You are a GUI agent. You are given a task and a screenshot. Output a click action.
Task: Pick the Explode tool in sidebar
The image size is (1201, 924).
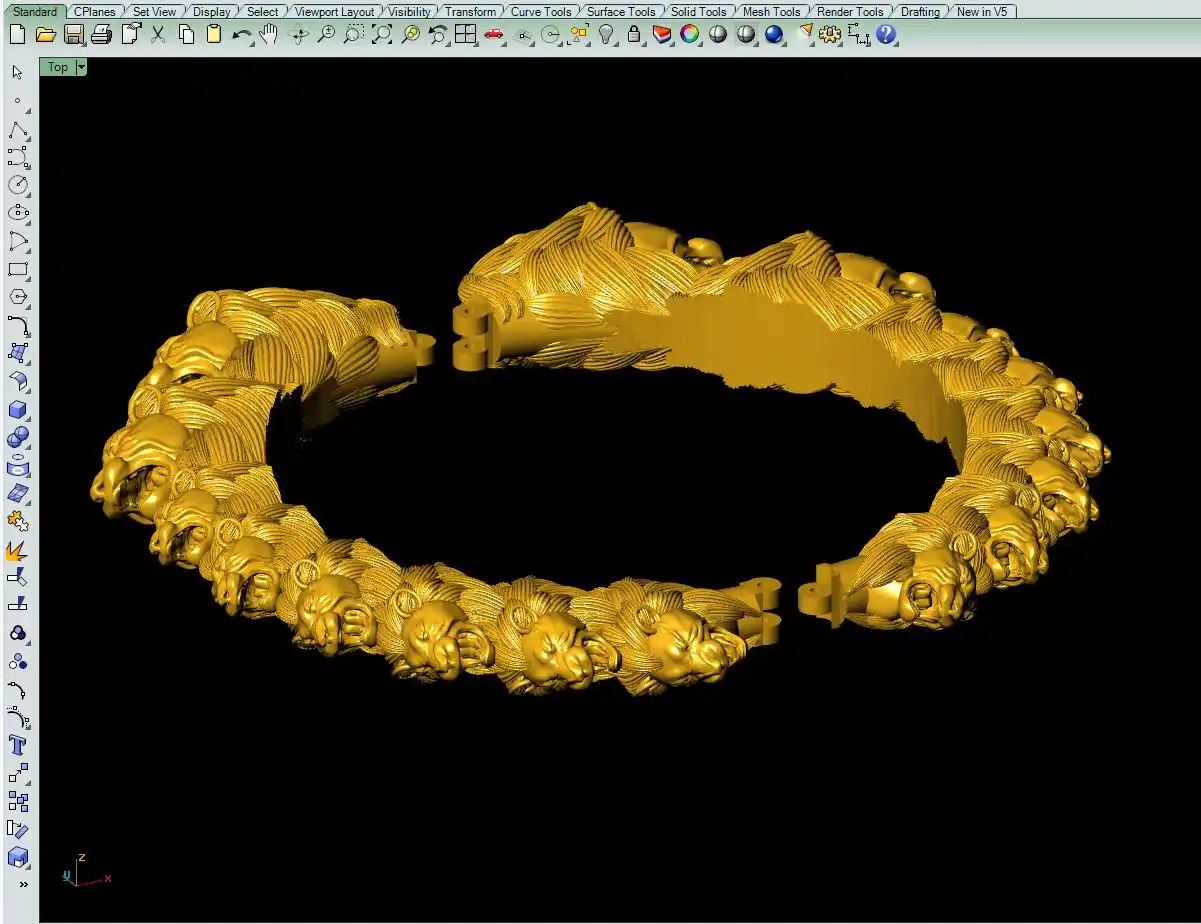click(18, 550)
